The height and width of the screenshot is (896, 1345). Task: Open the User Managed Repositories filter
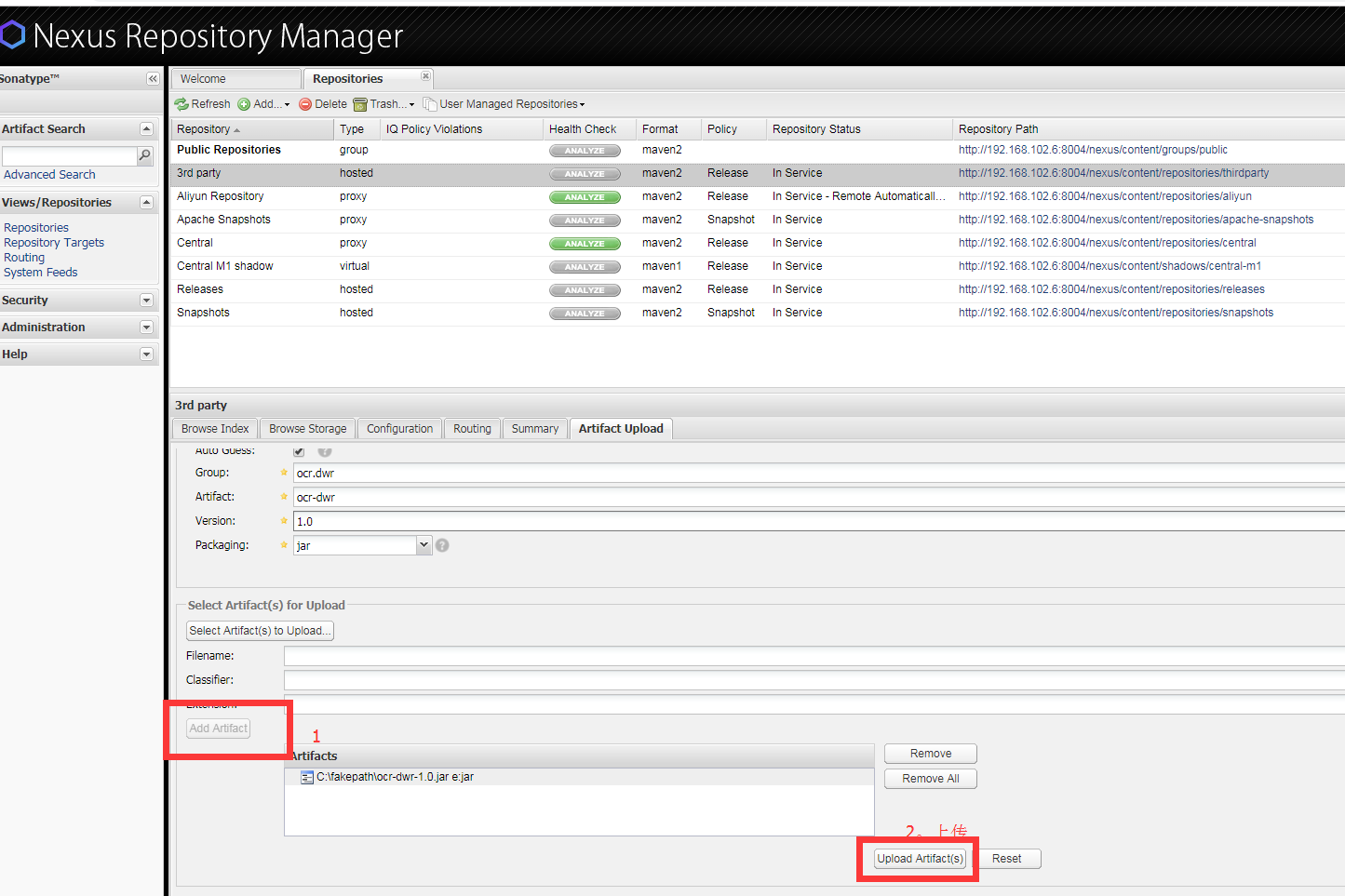(x=504, y=104)
